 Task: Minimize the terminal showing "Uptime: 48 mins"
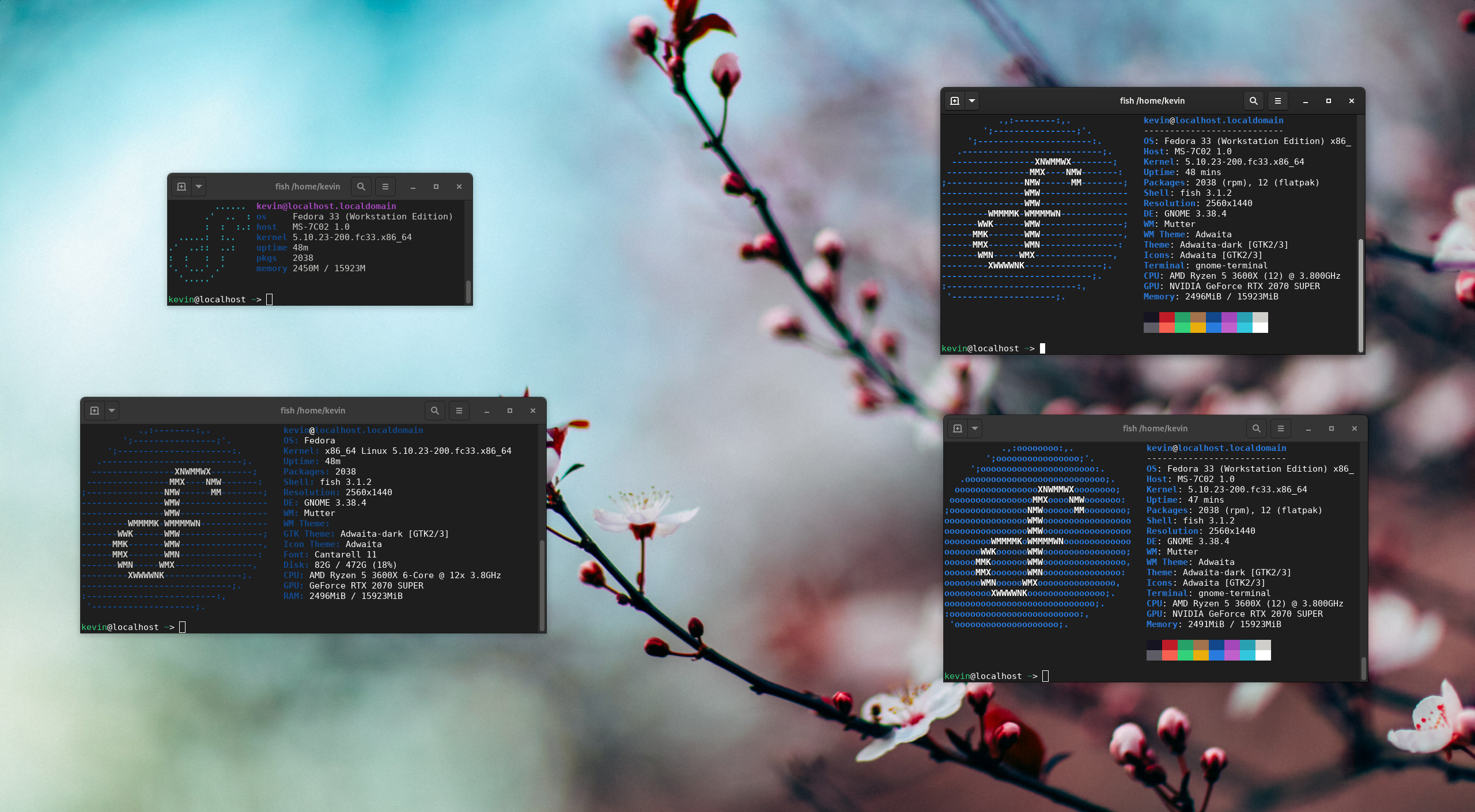point(1306,101)
